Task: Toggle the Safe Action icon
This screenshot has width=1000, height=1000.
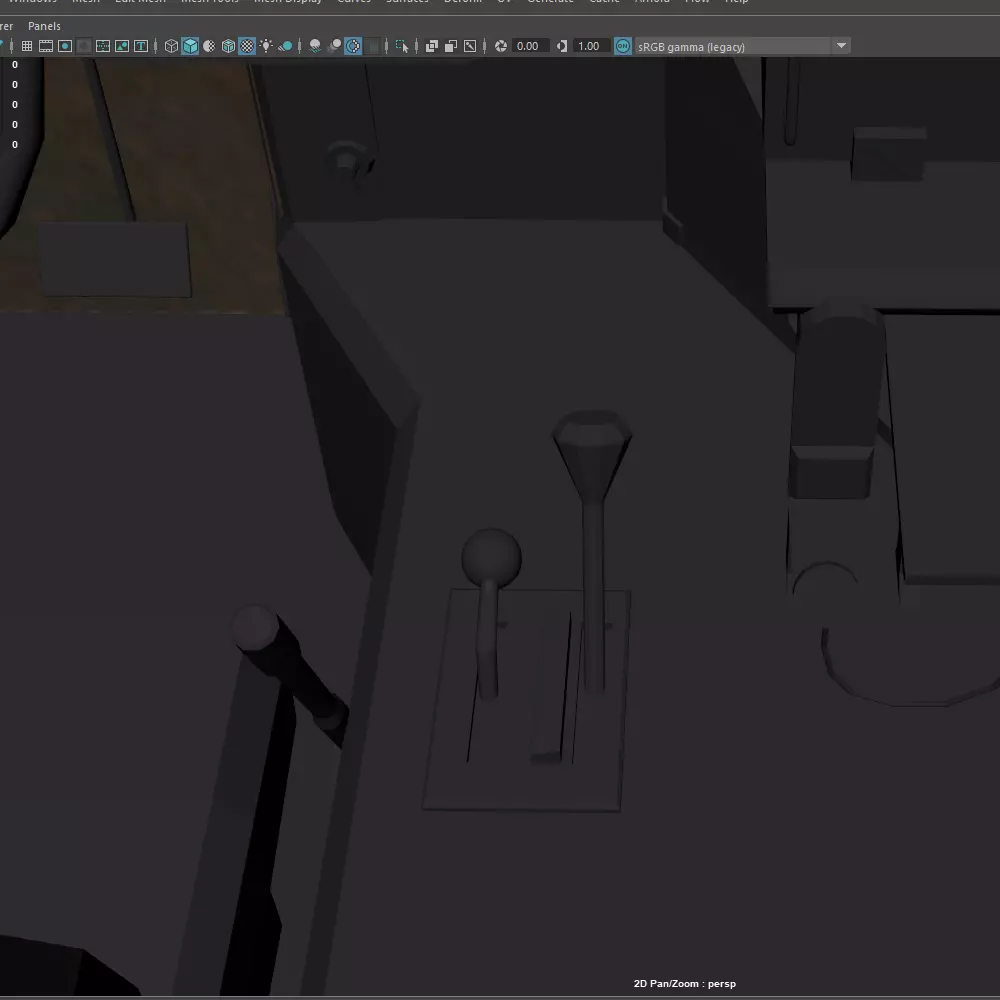Action: click(x=122, y=46)
